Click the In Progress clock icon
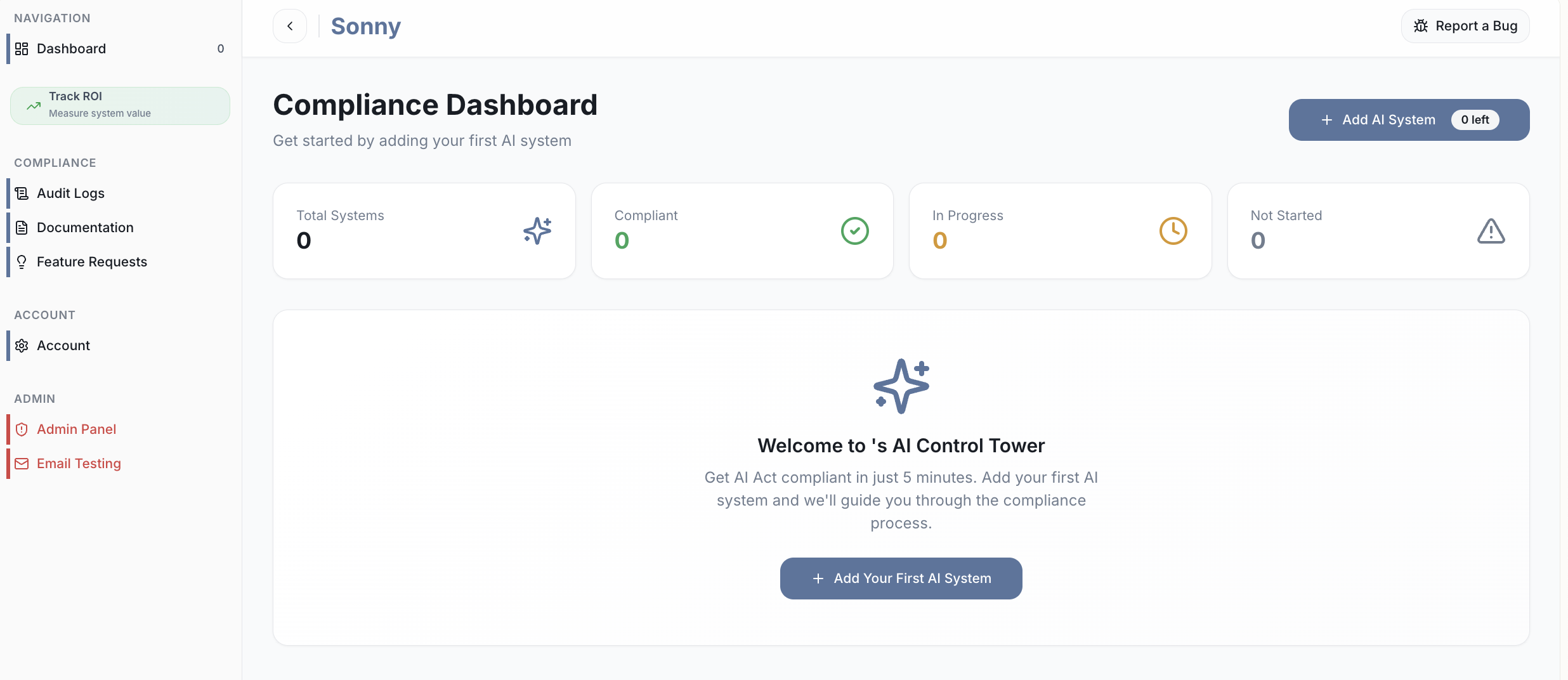This screenshot has height=680, width=1568. click(1173, 231)
